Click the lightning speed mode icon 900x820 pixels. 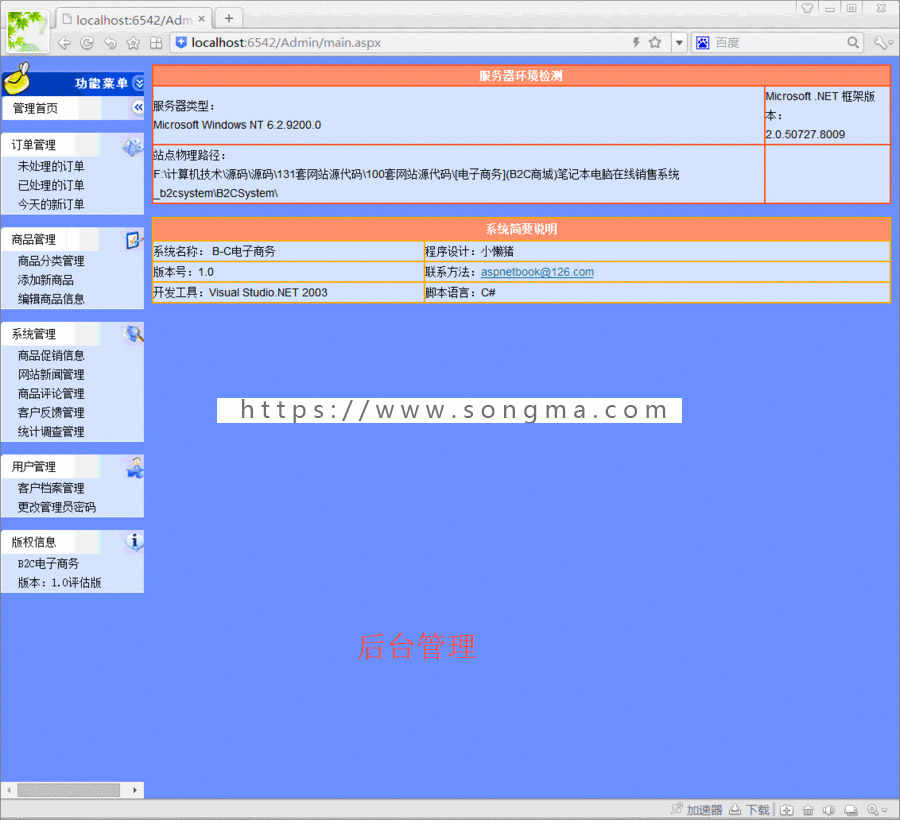pos(636,42)
